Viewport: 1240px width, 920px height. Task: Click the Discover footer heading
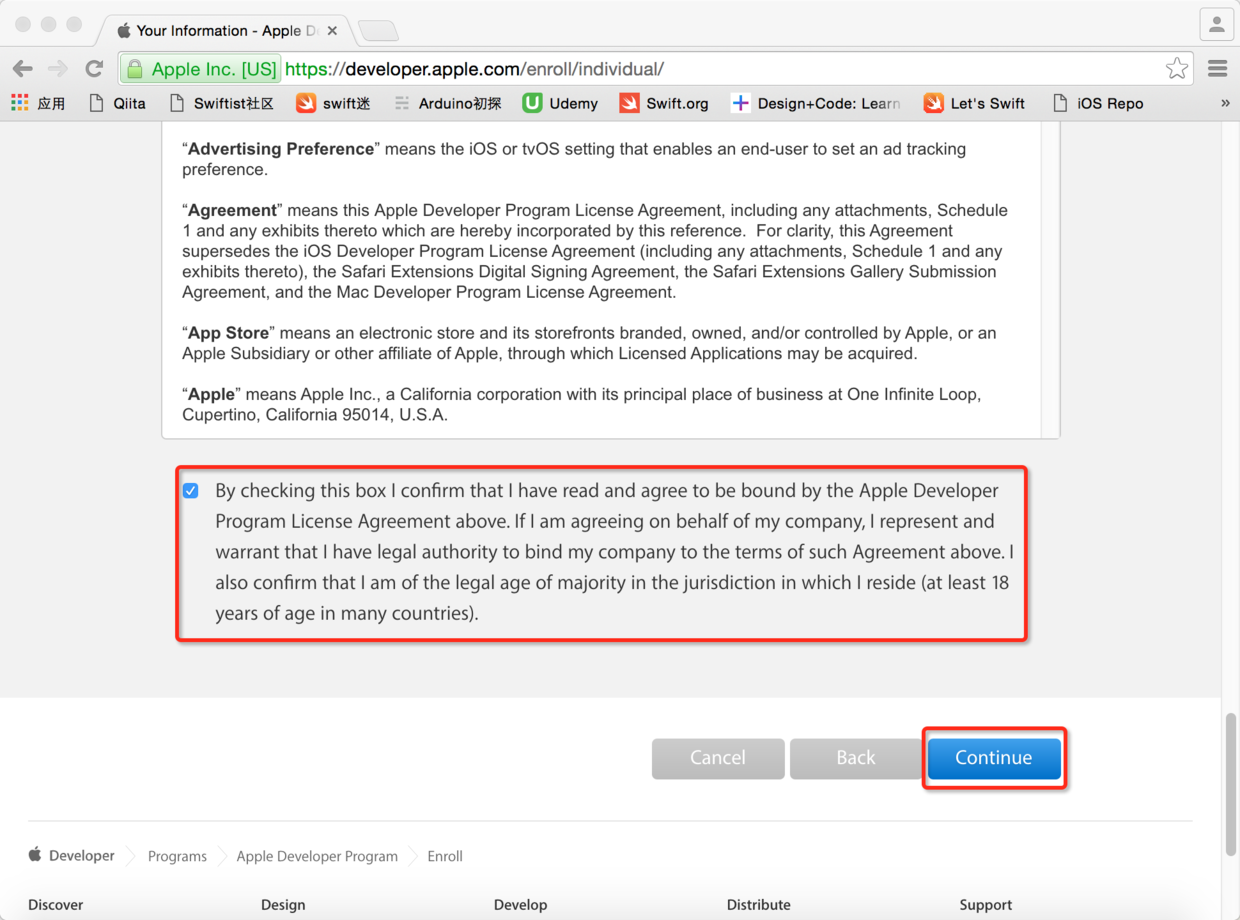(x=56, y=905)
